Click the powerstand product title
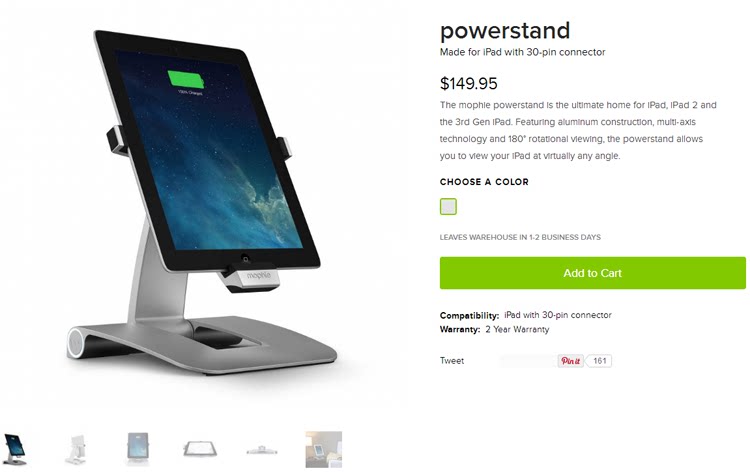 pyautogui.click(x=505, y=32)
